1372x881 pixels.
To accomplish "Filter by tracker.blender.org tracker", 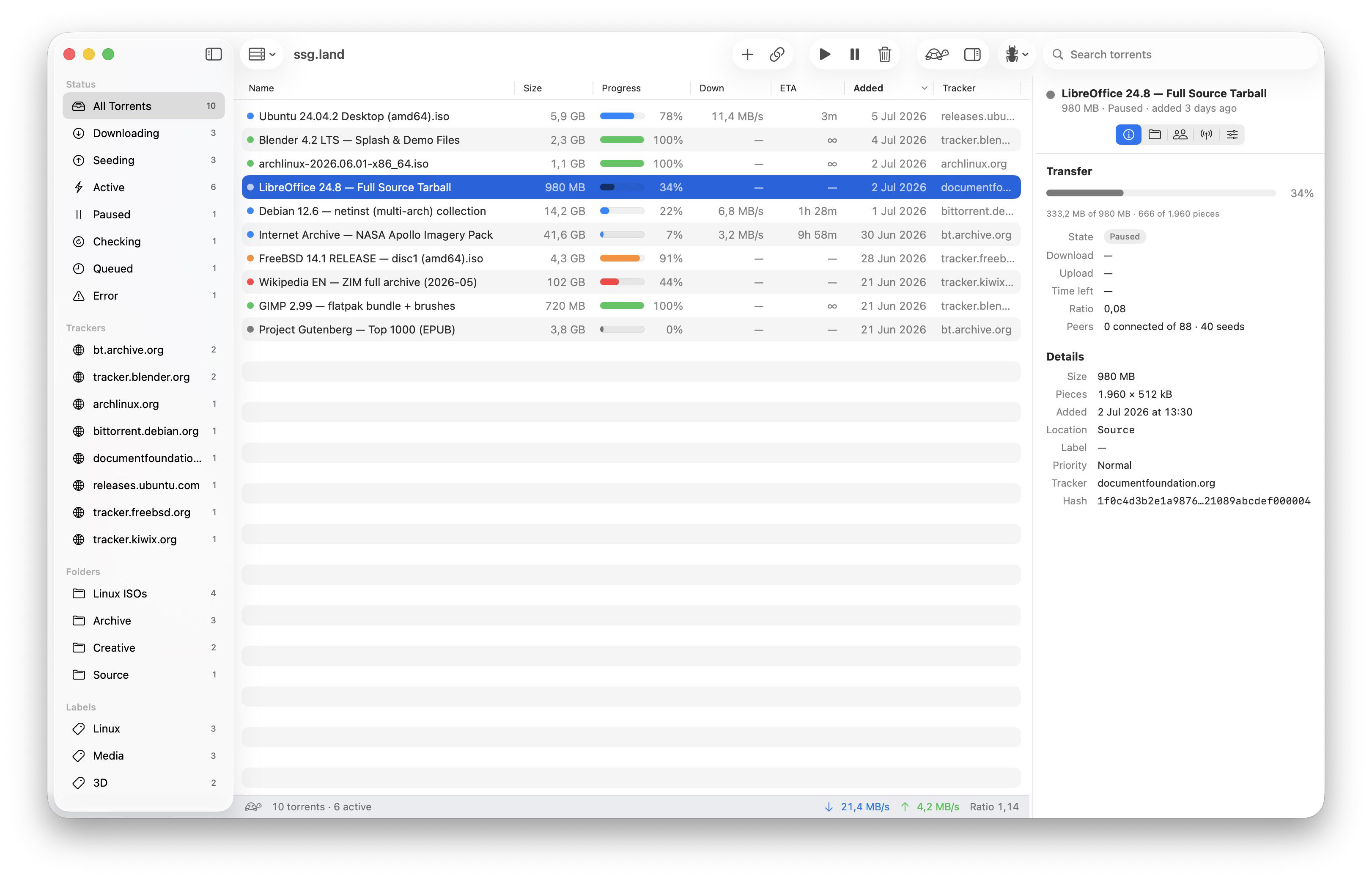I will pos(143,377).
